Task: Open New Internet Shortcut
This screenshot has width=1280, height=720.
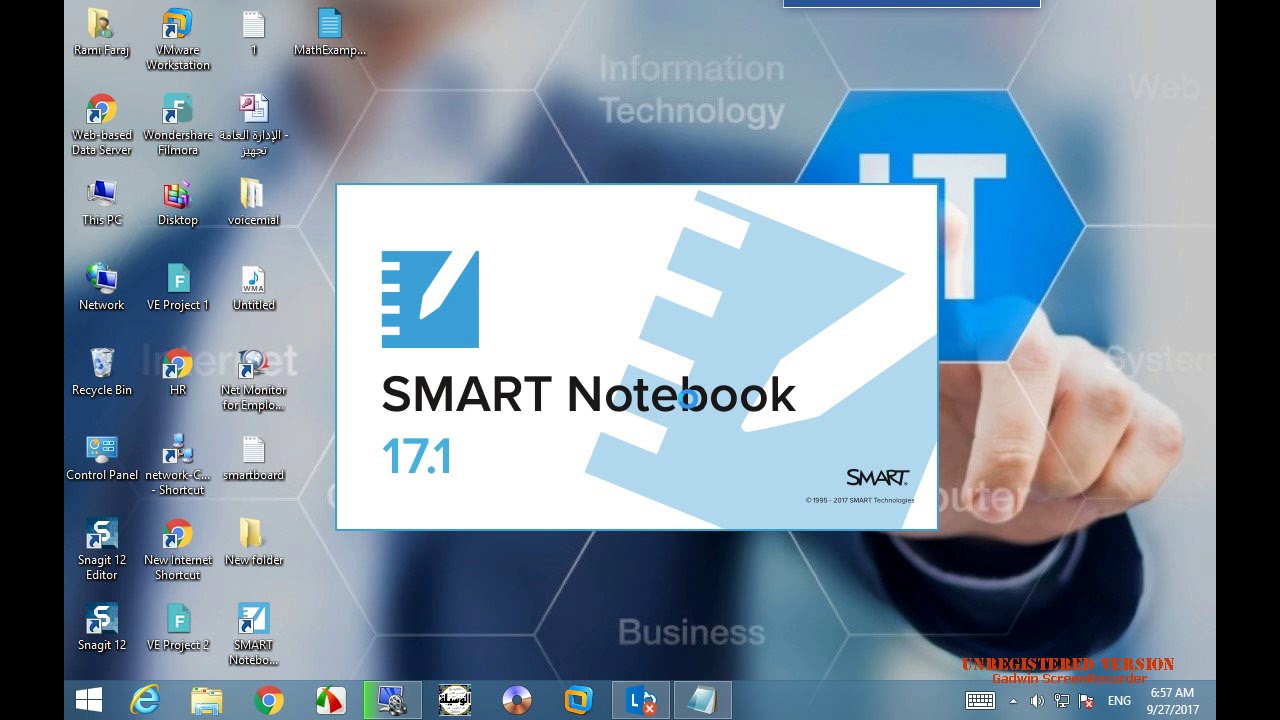Action: point(178,550)
